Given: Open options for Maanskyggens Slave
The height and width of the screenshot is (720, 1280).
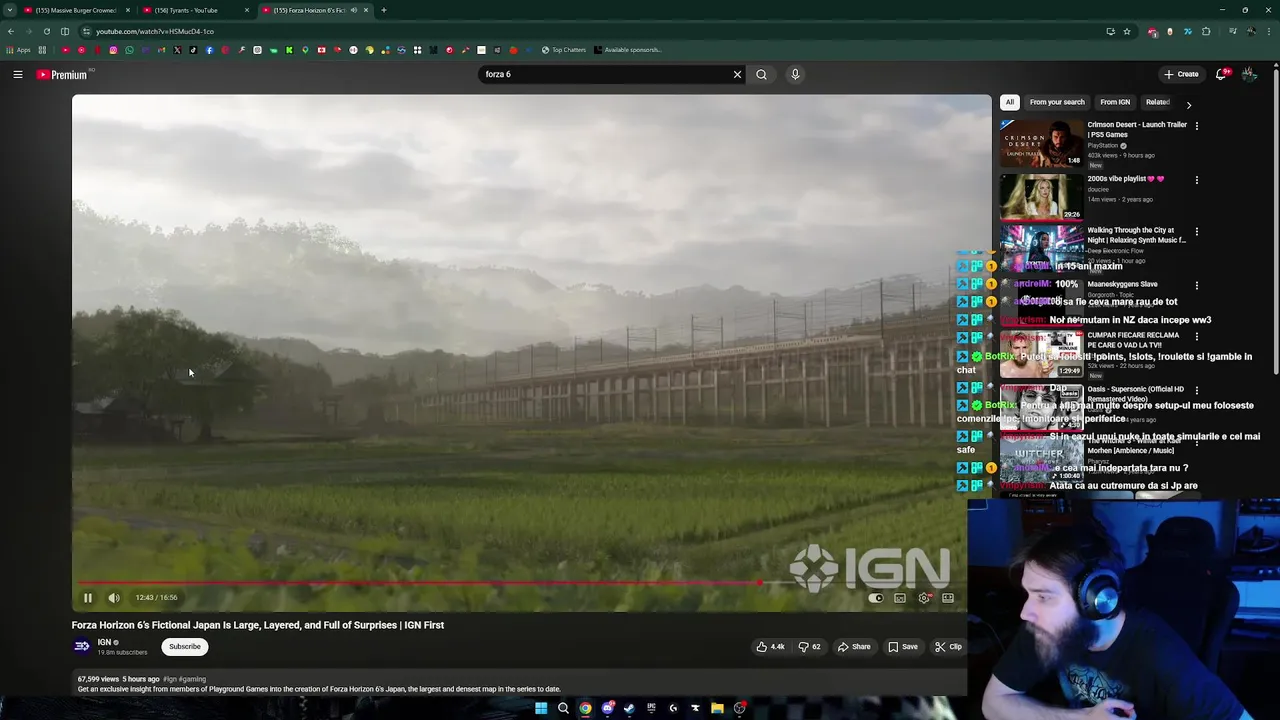Looking at the screenshot, I should 1196,286.
